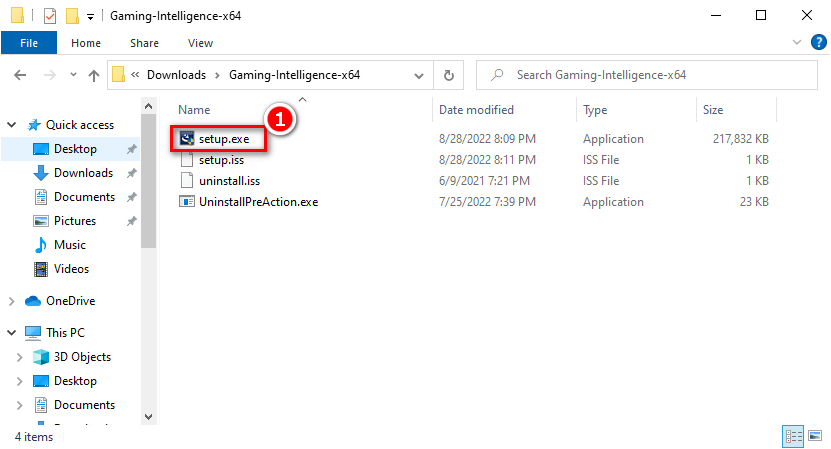831x449 pixels.
Task: Expand the OneDrive node
Action: click(12, 301)
